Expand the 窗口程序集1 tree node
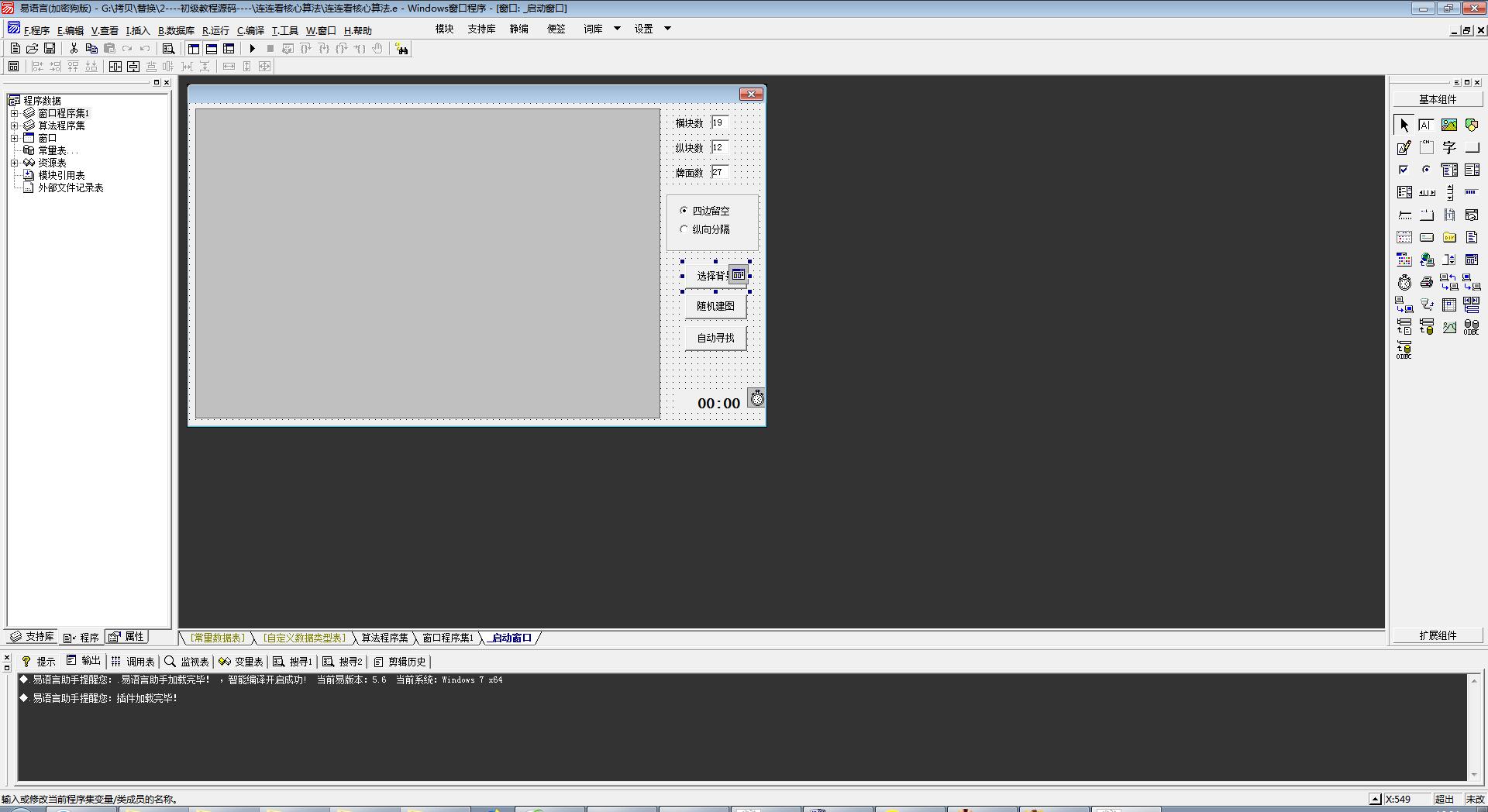 point(14,113)
